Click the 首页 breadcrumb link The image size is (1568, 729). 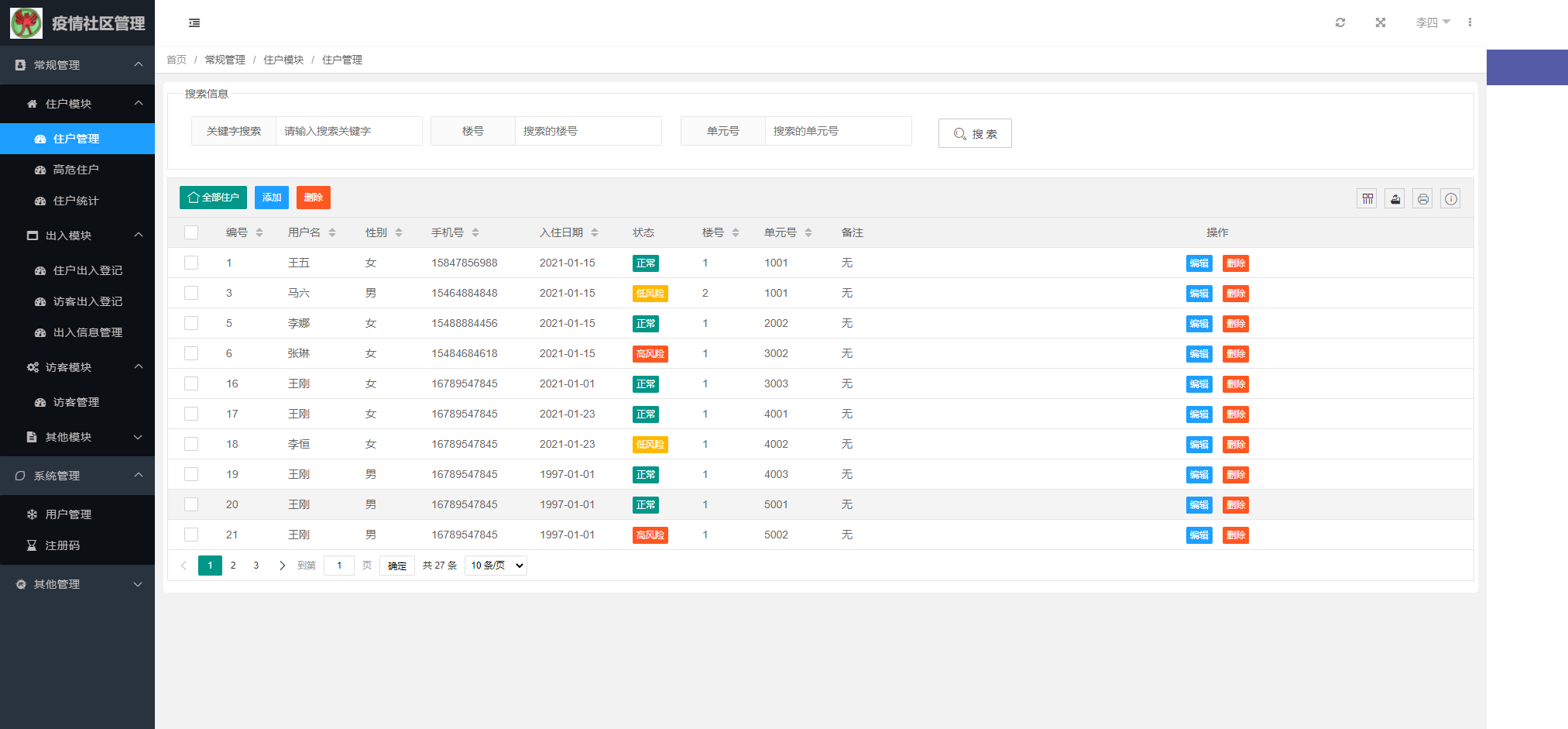(177, 60)
